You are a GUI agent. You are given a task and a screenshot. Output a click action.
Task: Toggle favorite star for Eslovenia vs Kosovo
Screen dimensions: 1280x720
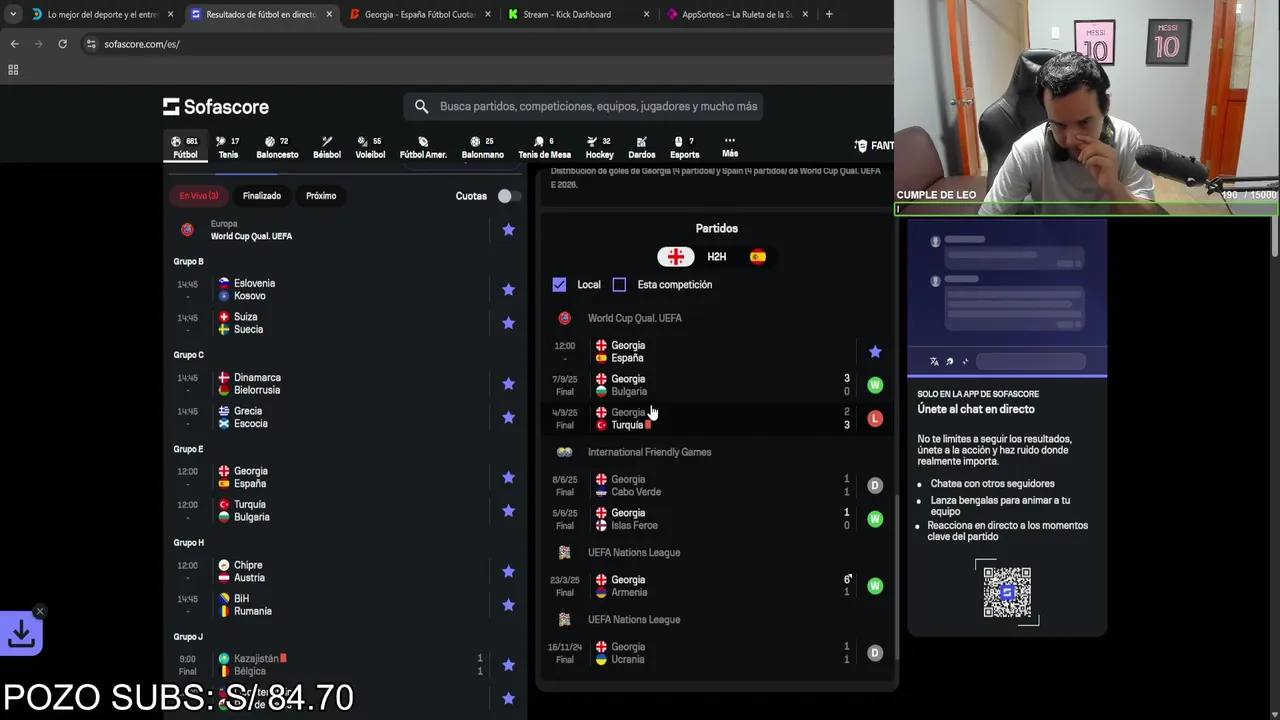[508, 290]
